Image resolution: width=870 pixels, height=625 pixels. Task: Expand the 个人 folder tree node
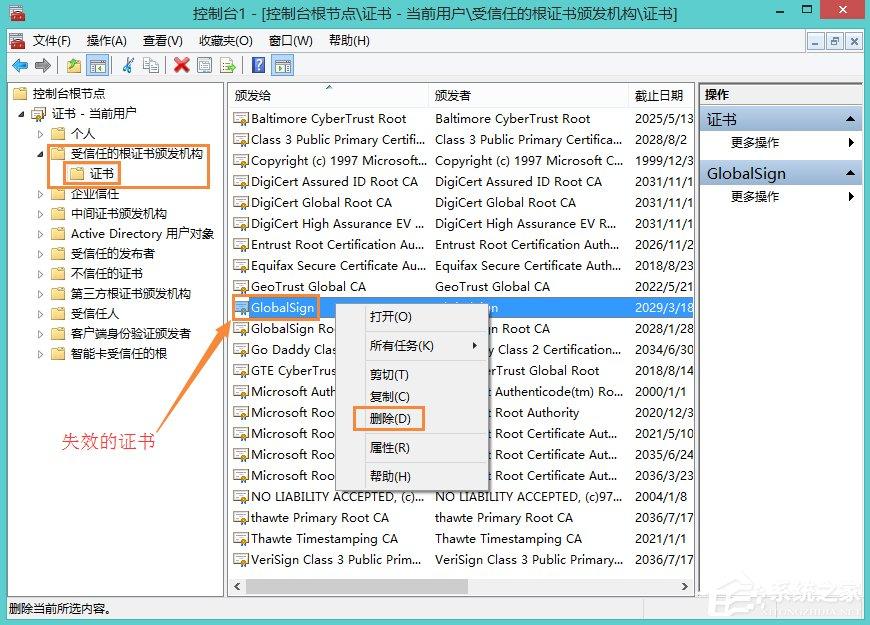tap(41, 134)
